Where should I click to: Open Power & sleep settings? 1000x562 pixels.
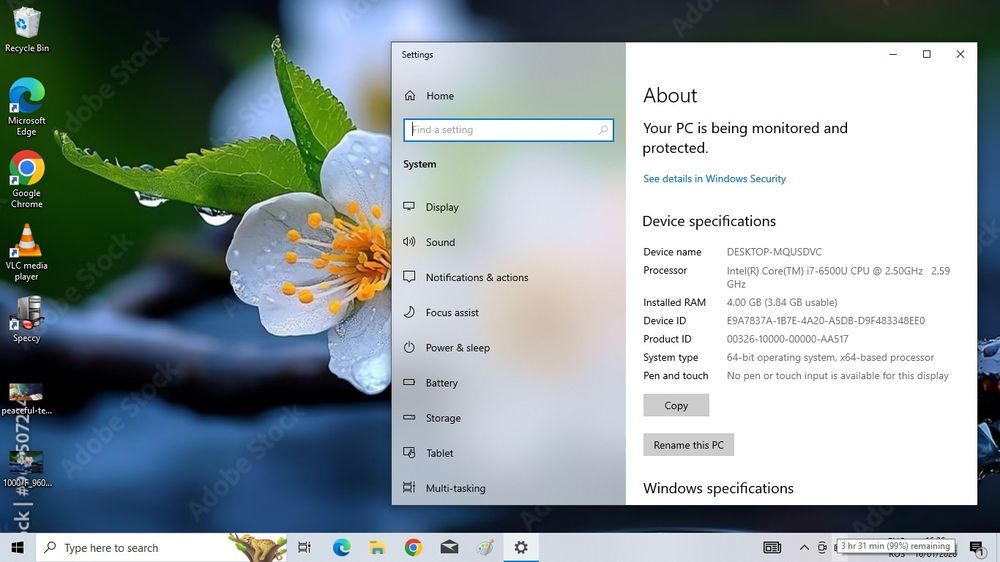tap(457, 348)
